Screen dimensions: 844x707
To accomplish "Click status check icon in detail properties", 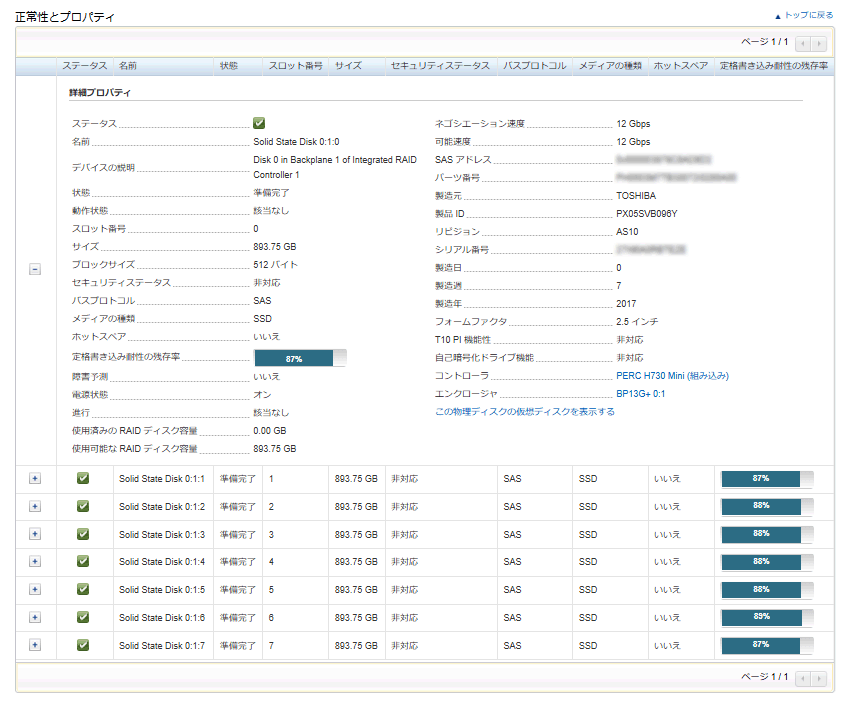I will [x=259, y=123].
